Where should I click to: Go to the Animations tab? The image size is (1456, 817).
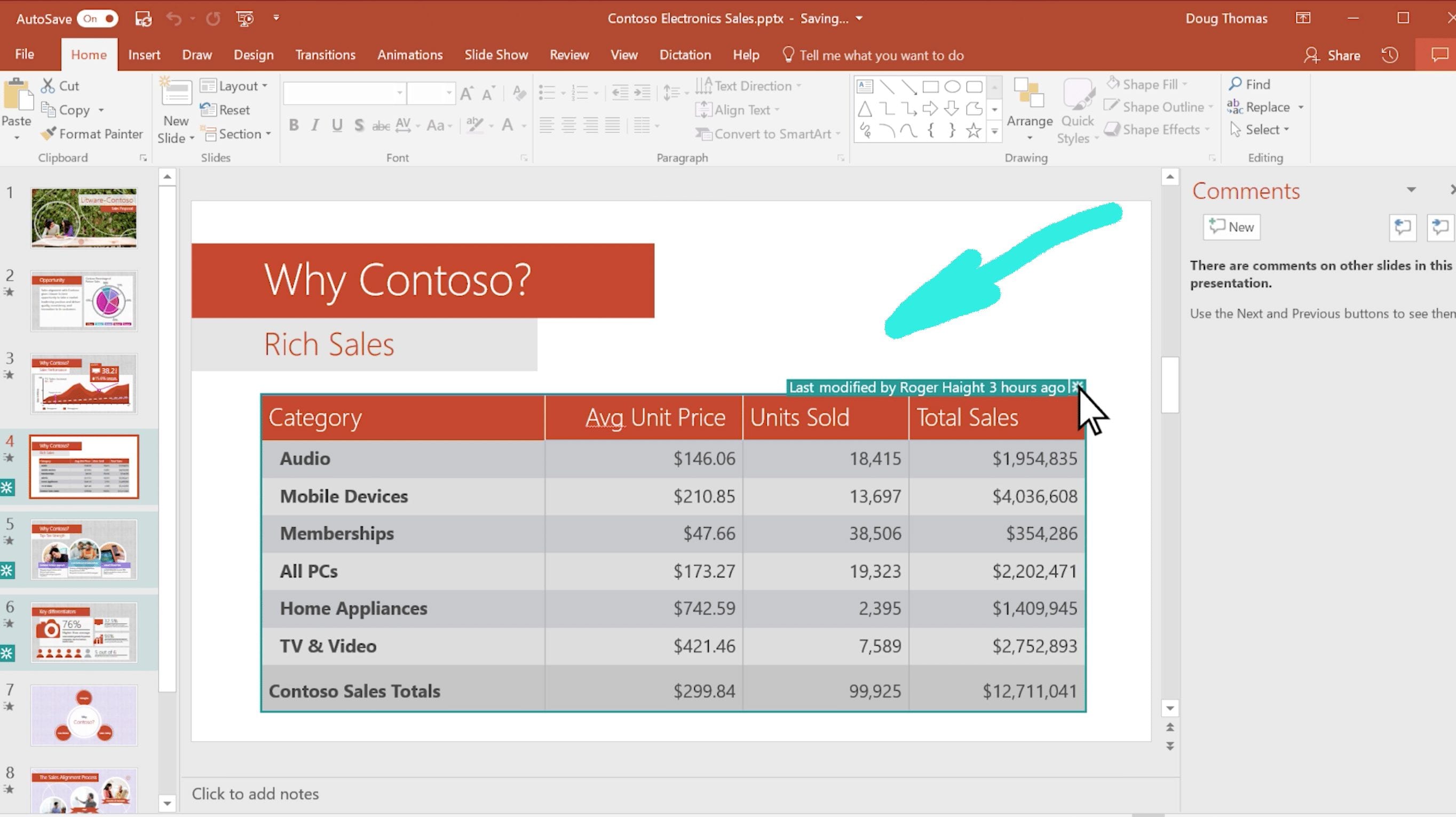410,55
